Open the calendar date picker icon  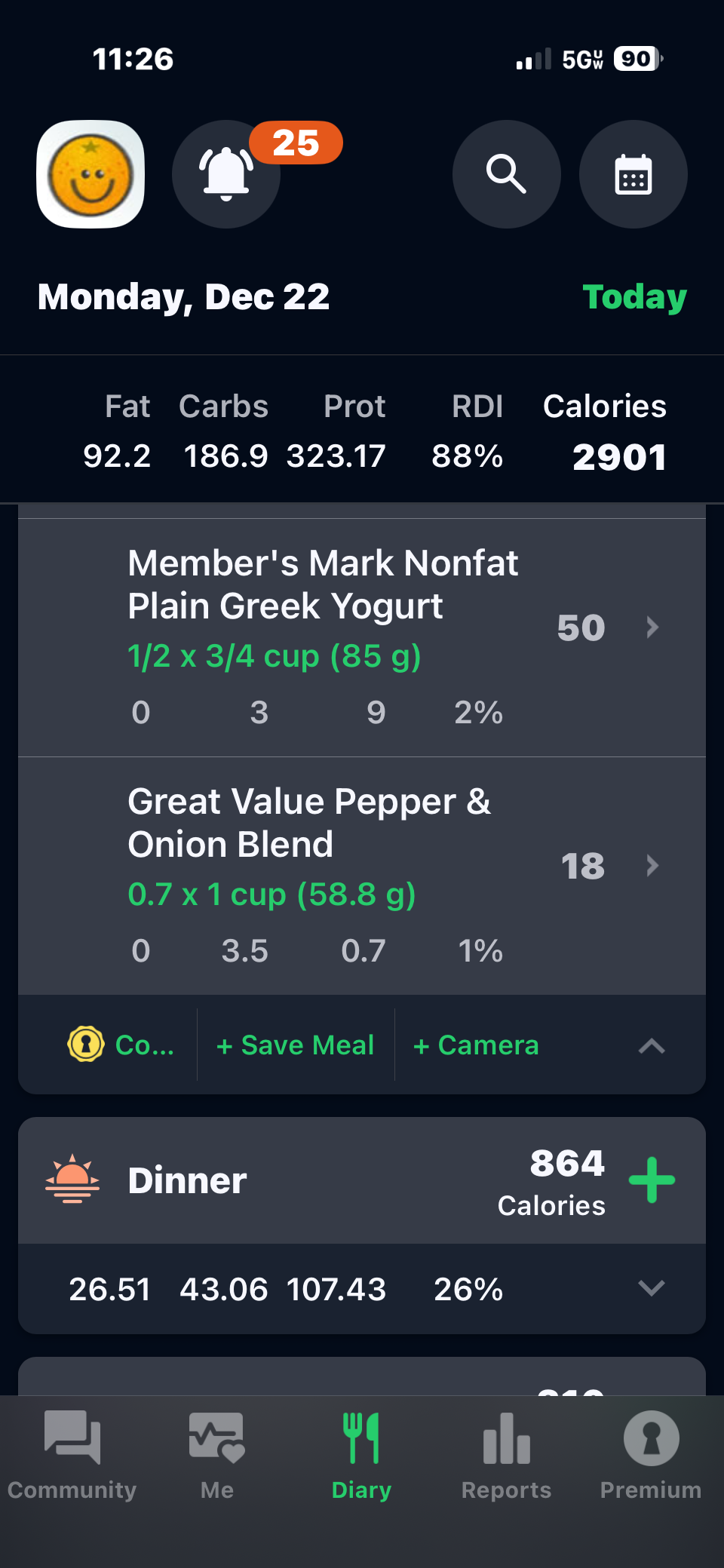click(x=633, y=174)
